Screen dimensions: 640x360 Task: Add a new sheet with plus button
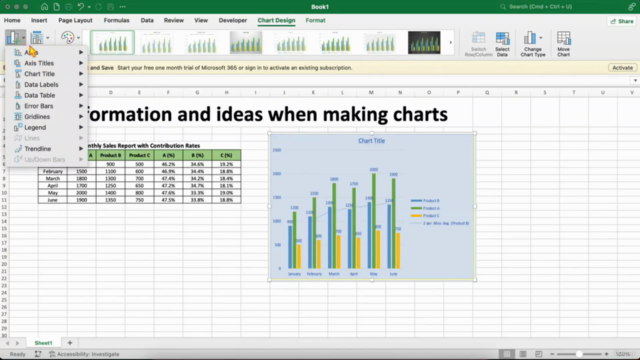(70, 343)
